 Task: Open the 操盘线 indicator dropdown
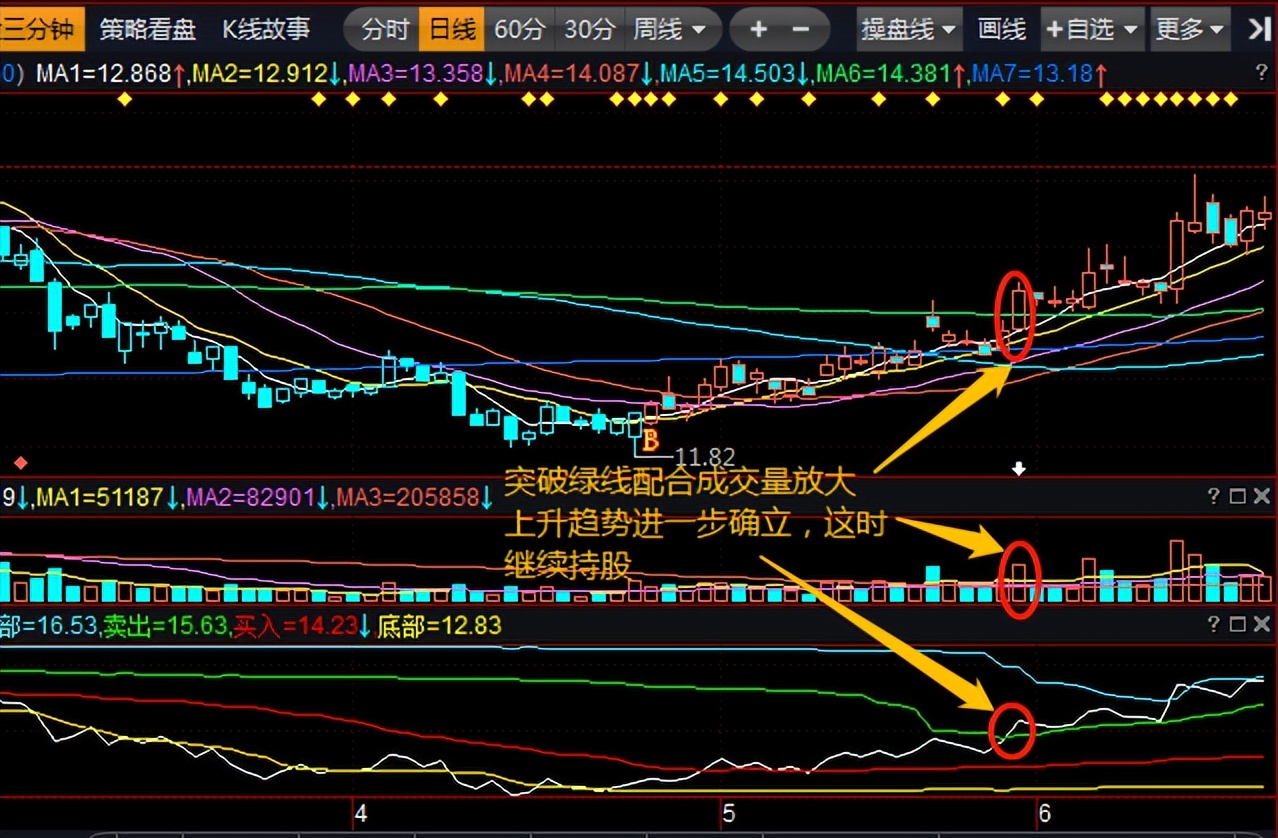(x=909, y=29)
